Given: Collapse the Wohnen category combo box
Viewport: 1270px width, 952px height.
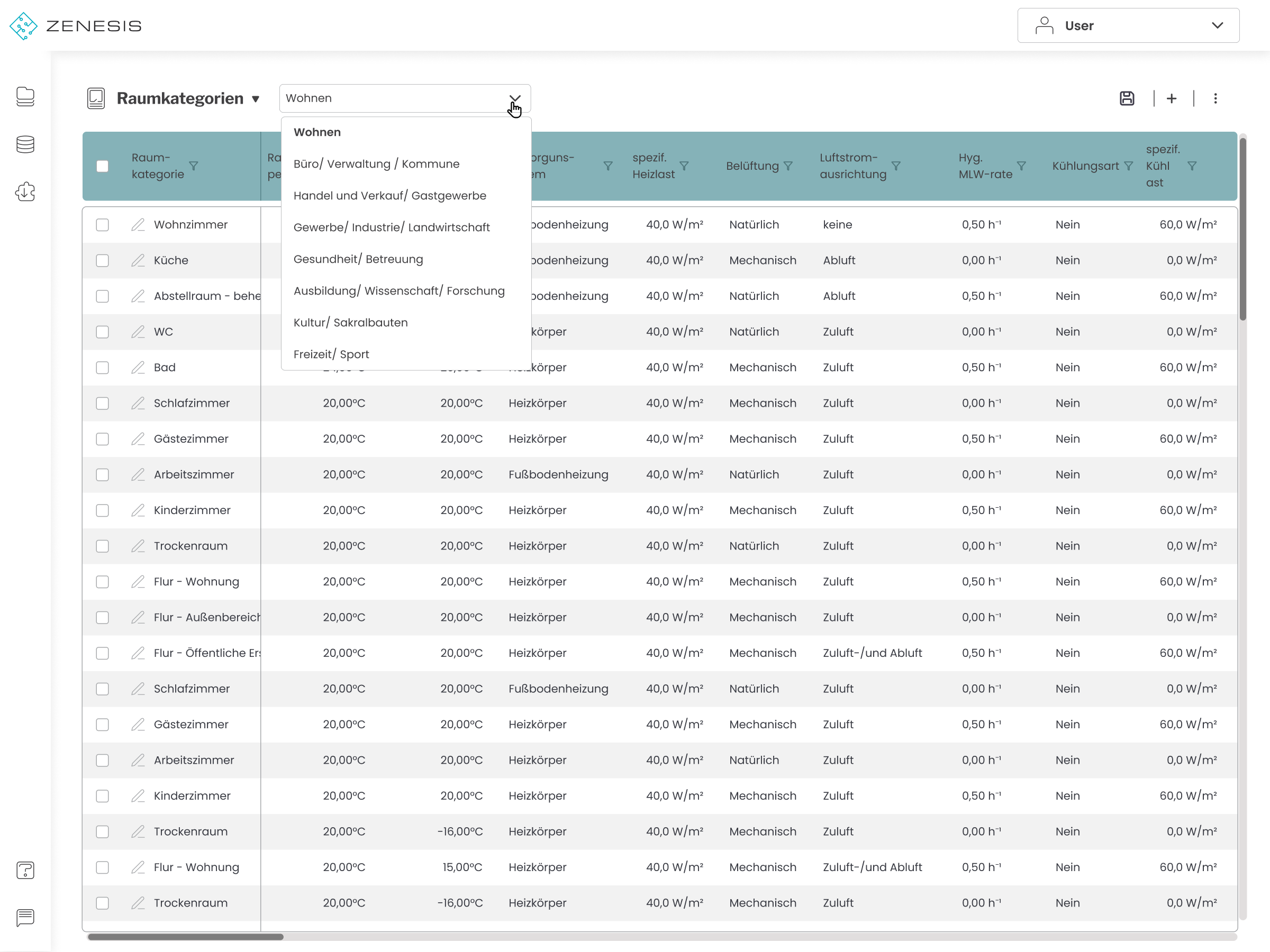Looking at the screenshot, I should coord(514,98).
